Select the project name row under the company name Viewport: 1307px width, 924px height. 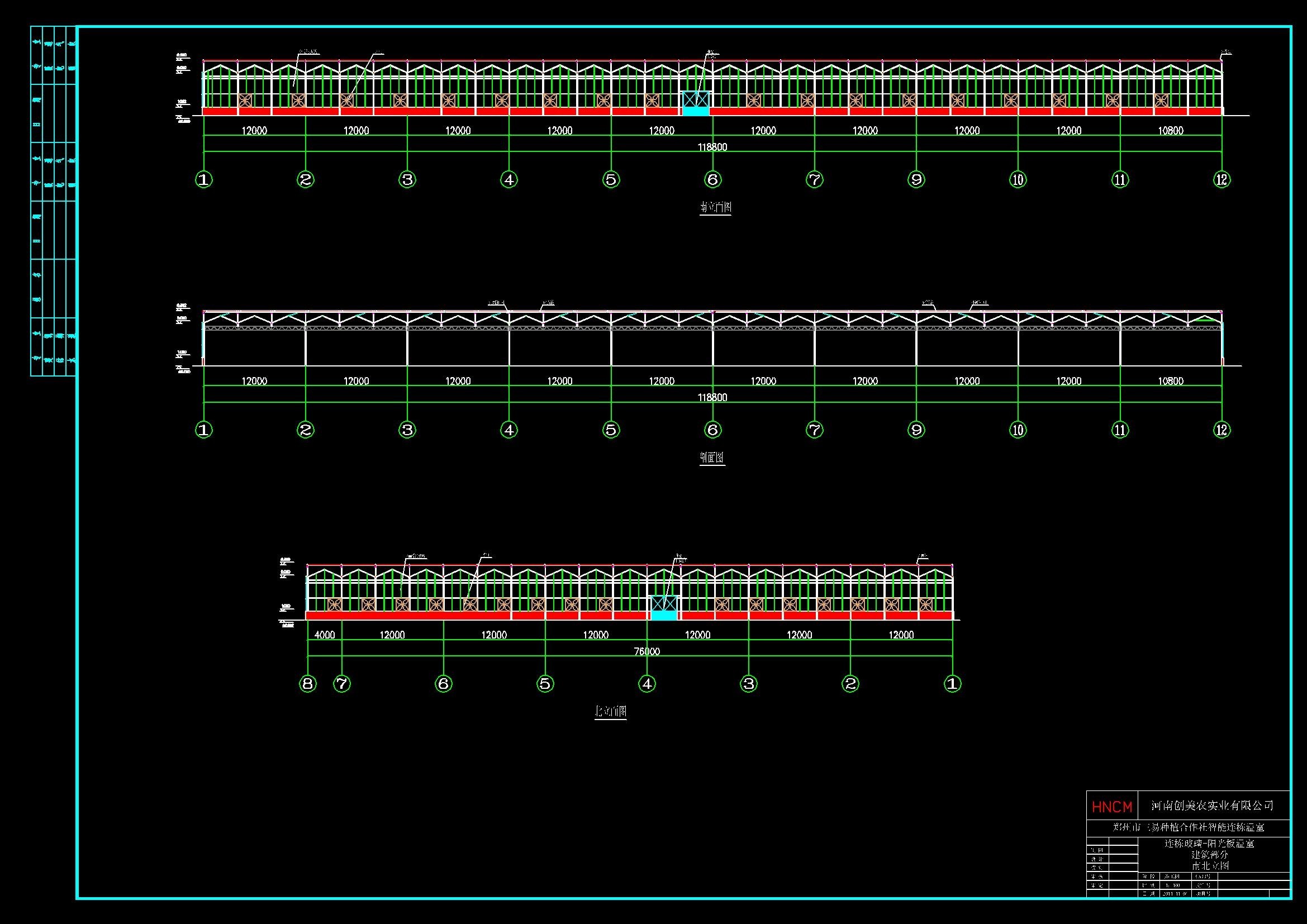coord(1188,827)
